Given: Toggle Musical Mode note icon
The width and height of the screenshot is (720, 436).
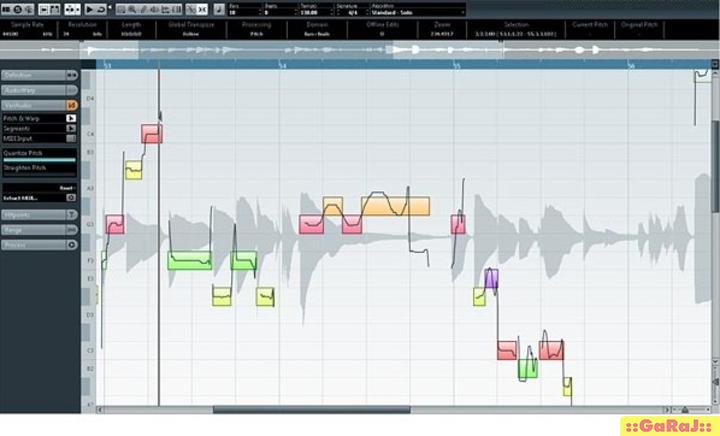Looking at the screenshot, I should tap(219, 9).
